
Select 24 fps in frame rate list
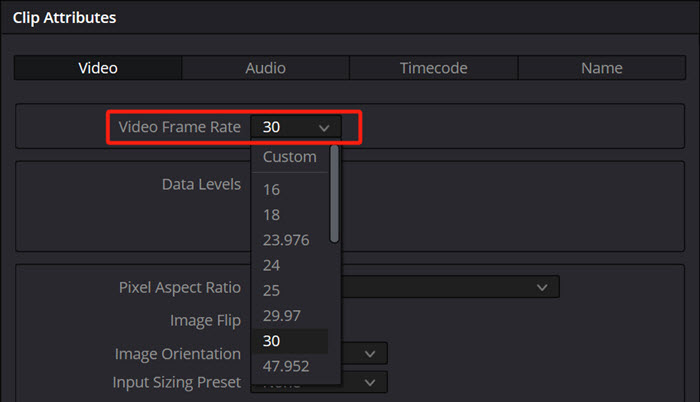tap(290, 265)
